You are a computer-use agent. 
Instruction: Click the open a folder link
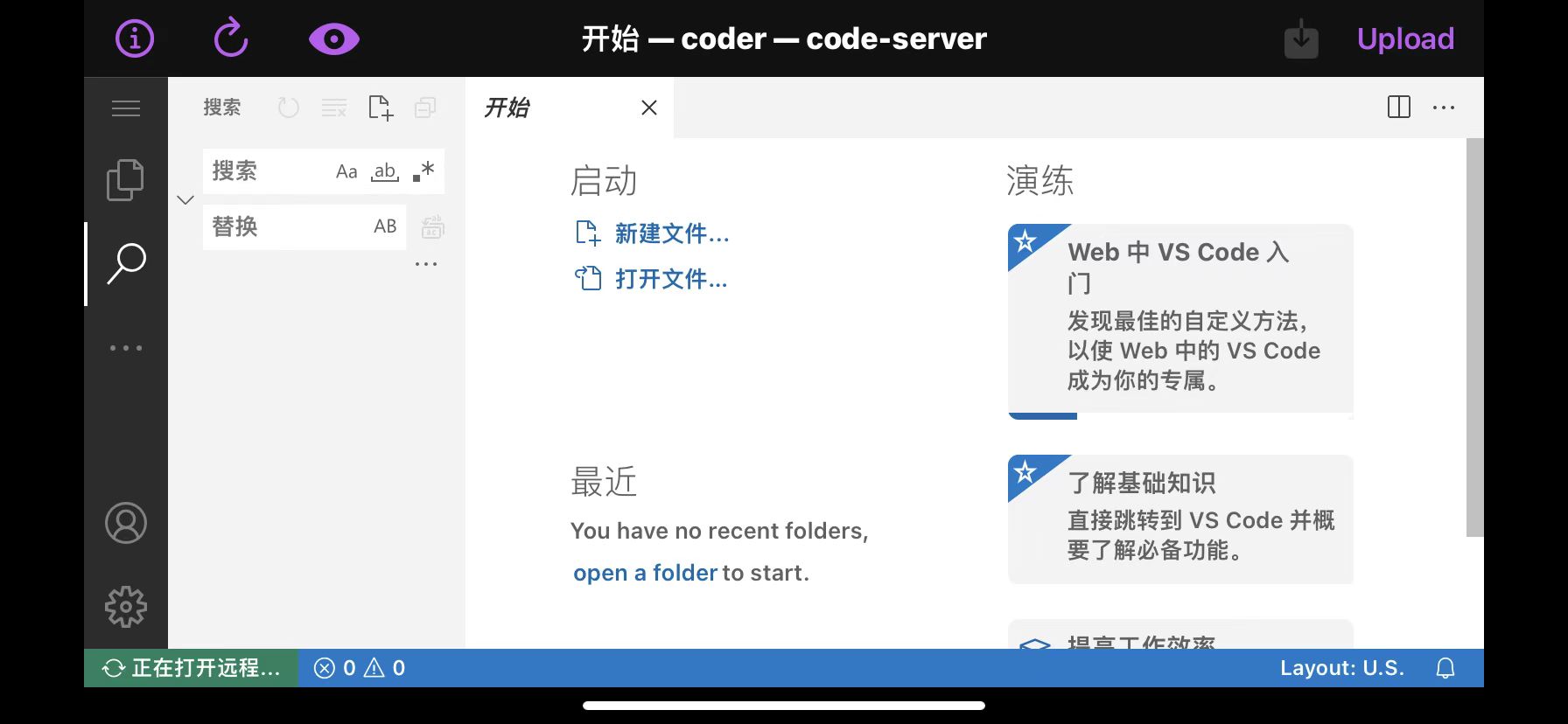pos(645,573)
